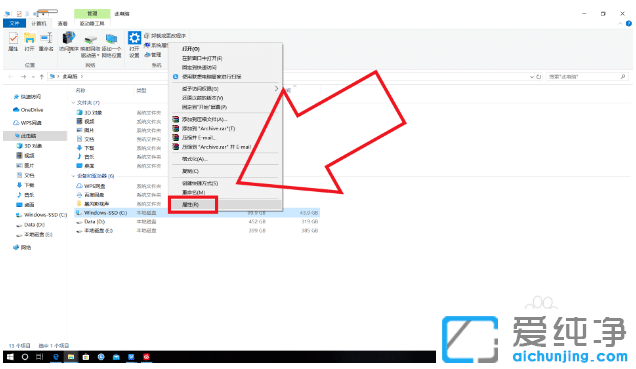Choose 添加到压缩文件(A)... menu entry
The width and height of the screenshot is (636, 369).
click(225, 119)
